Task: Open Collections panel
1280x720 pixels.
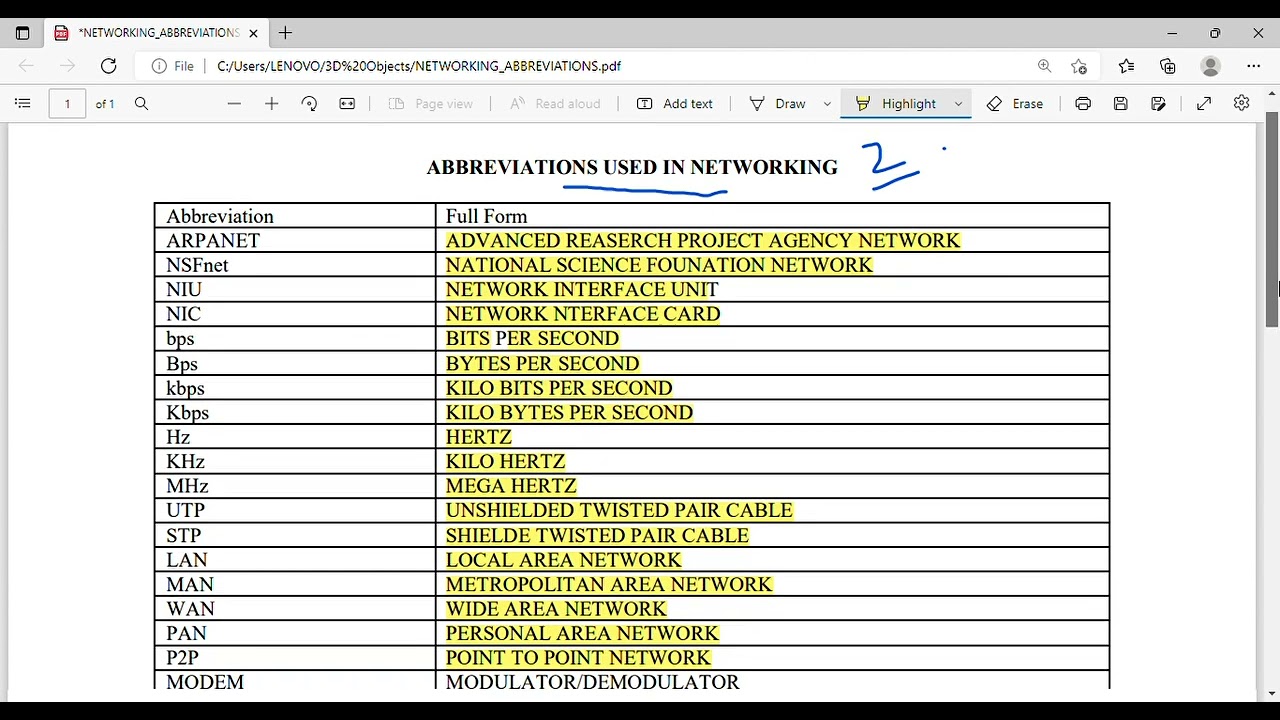Action: [x=1167, y=66]
